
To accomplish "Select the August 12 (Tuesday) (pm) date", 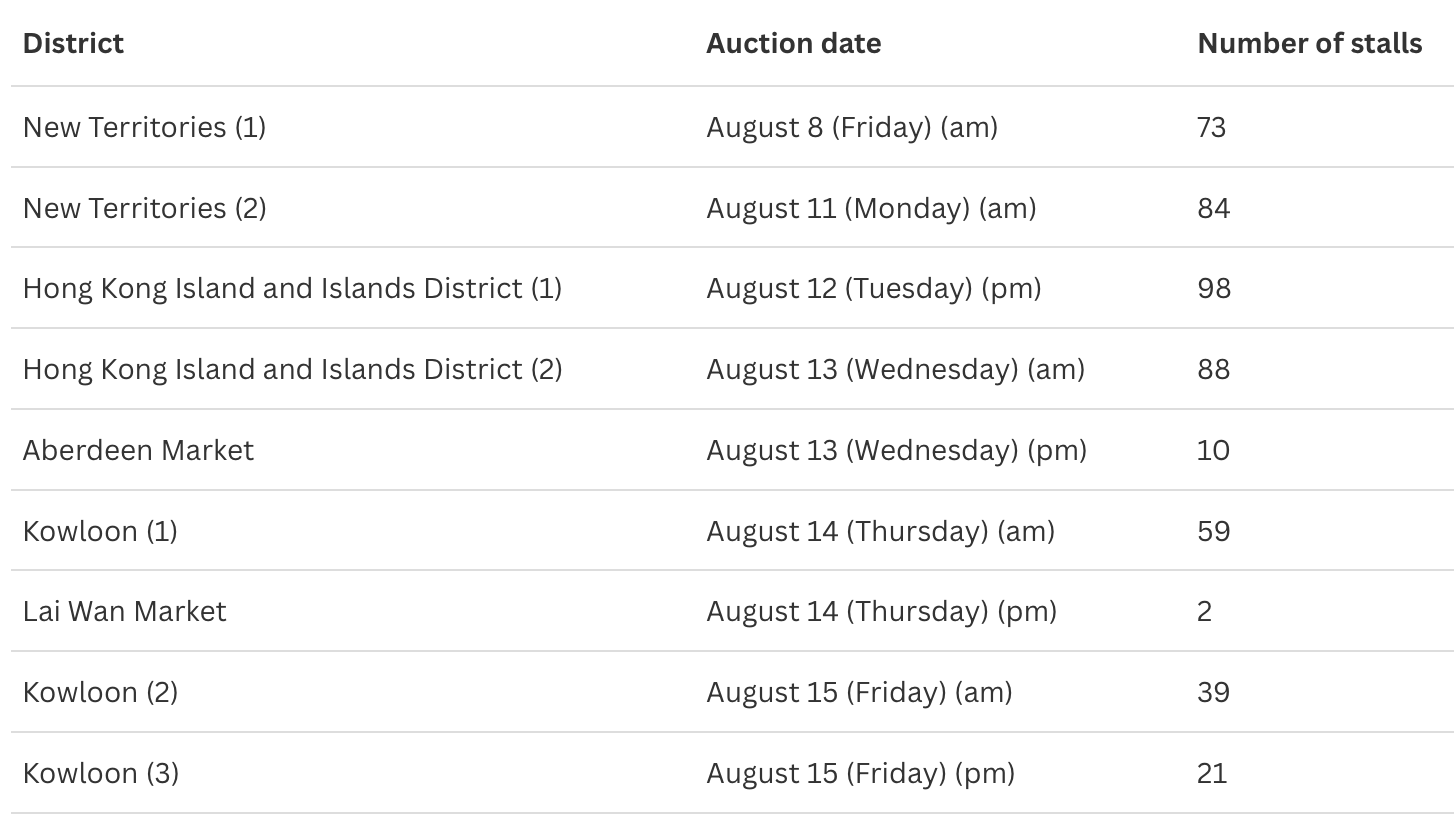I will coord(873,289).
